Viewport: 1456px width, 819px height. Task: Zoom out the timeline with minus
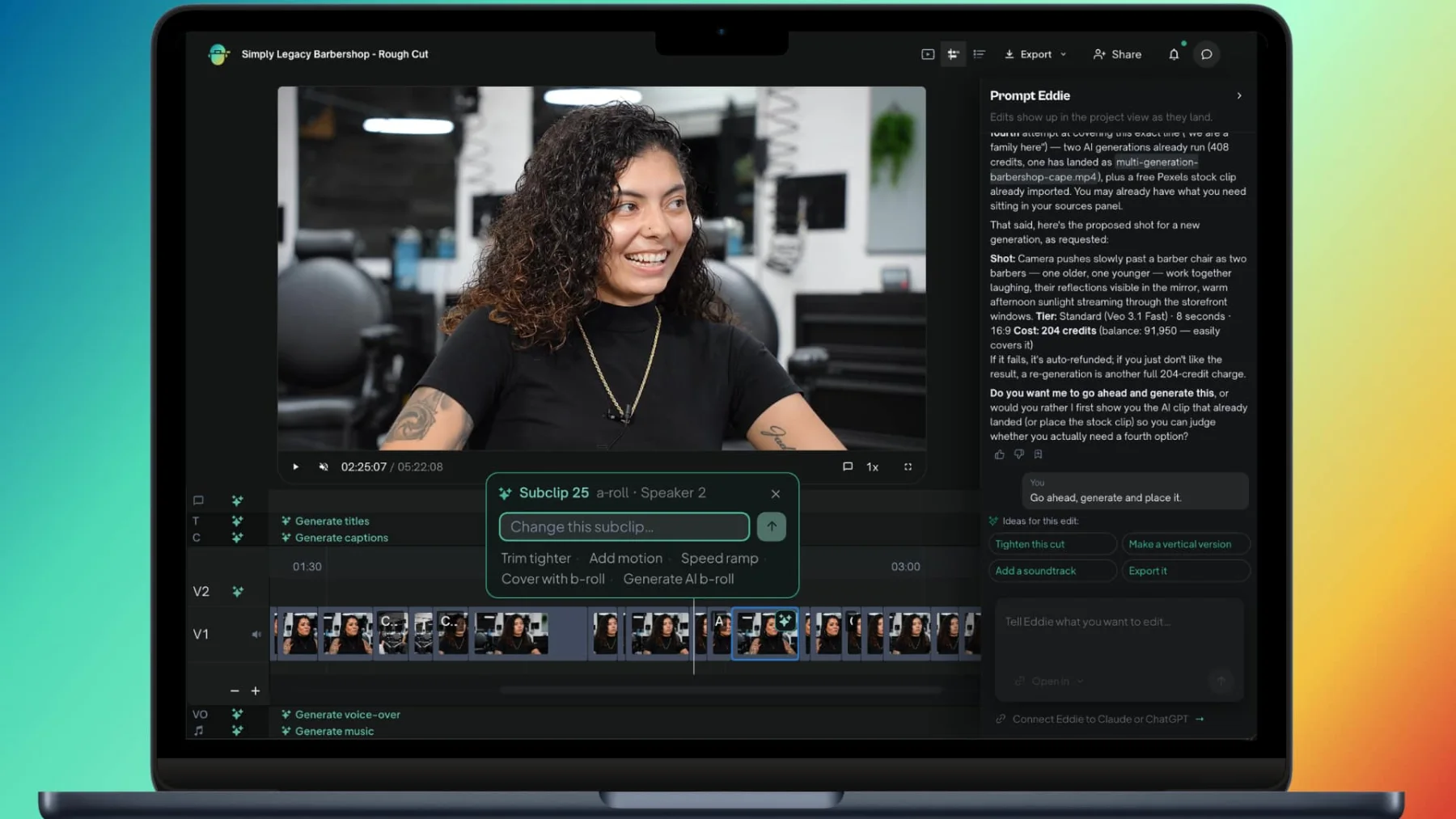235,691
